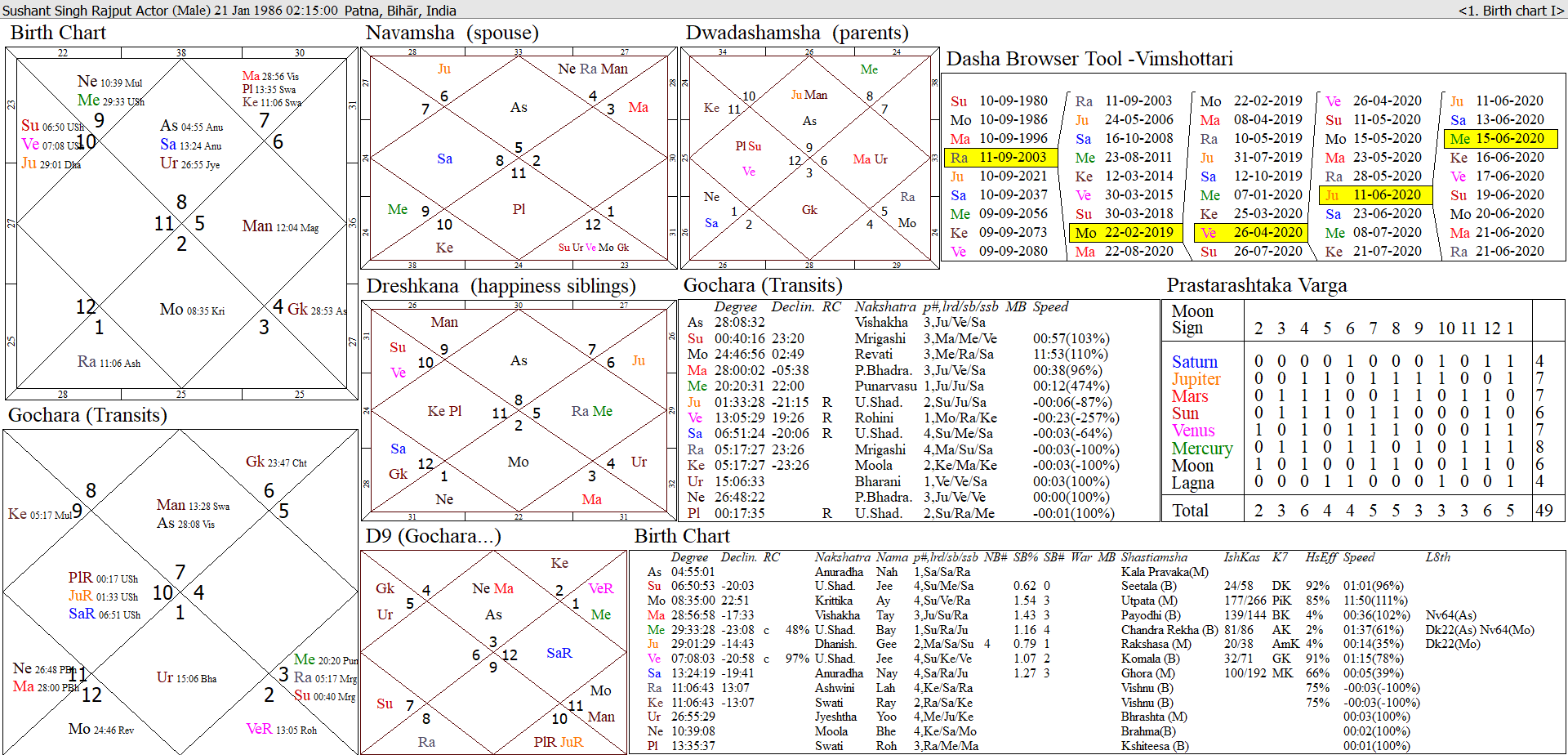Click the 'Prastarashtaka Varga' heading
The height and width of the screenshot is (755, 1568).
[1257, 285]
